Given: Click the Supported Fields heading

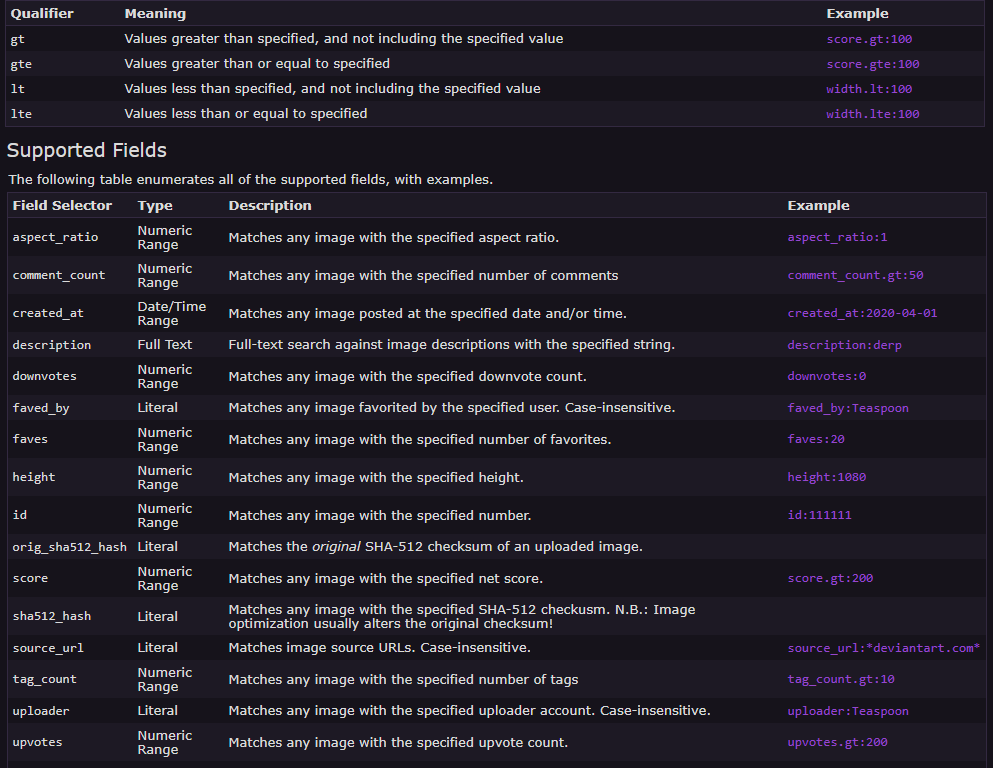Looking at the screenshot, I should (87, 151).
